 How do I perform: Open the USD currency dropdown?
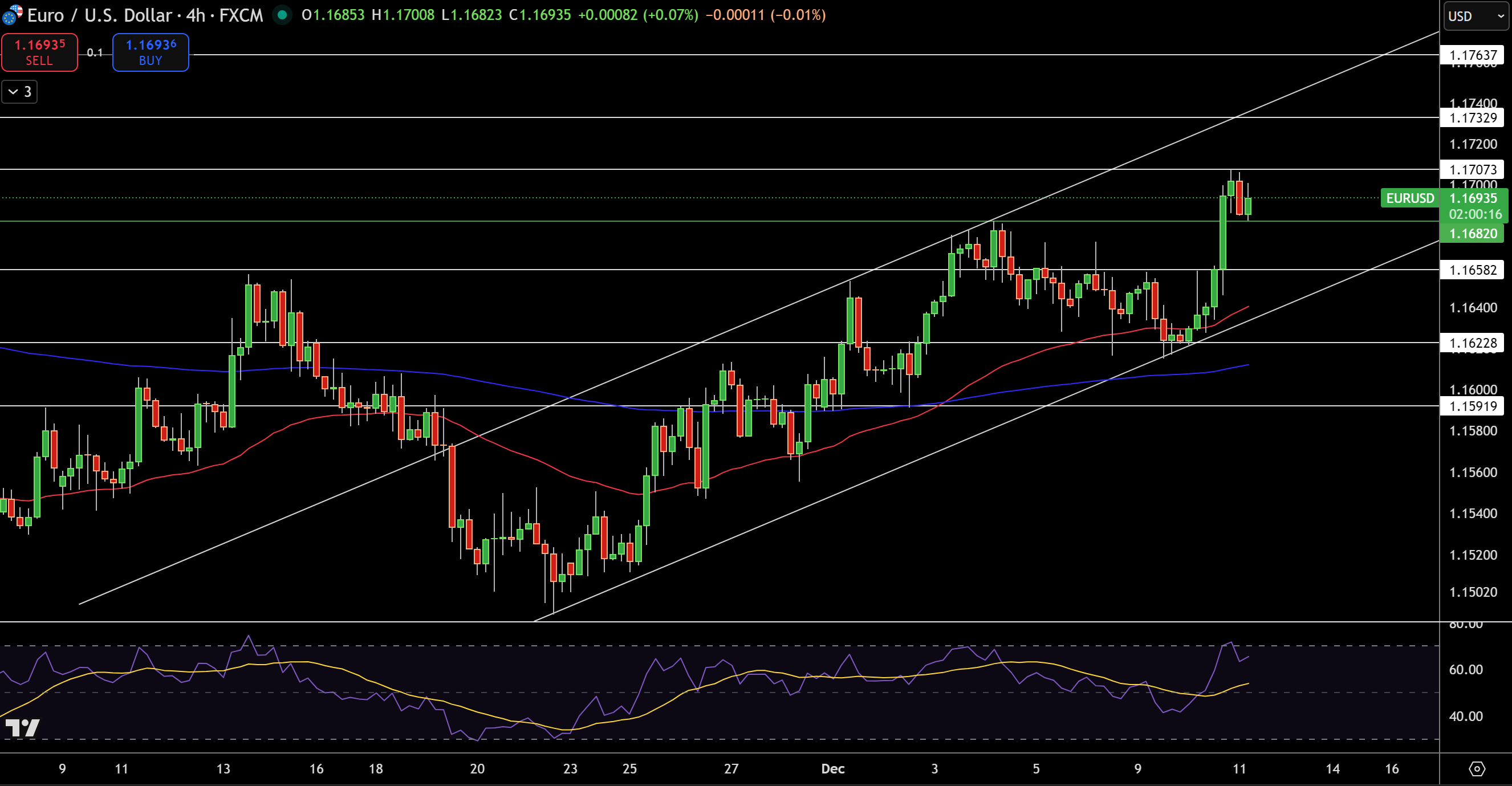[1476, 16]
